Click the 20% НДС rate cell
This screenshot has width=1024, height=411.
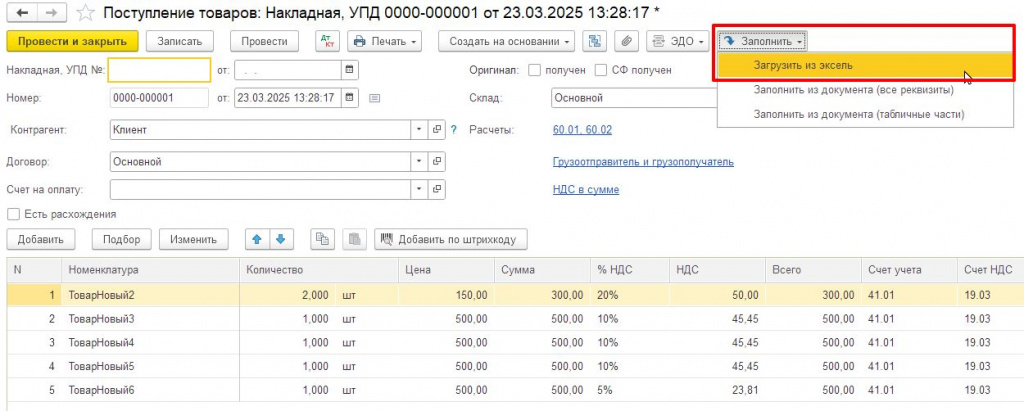coord(630,295)
